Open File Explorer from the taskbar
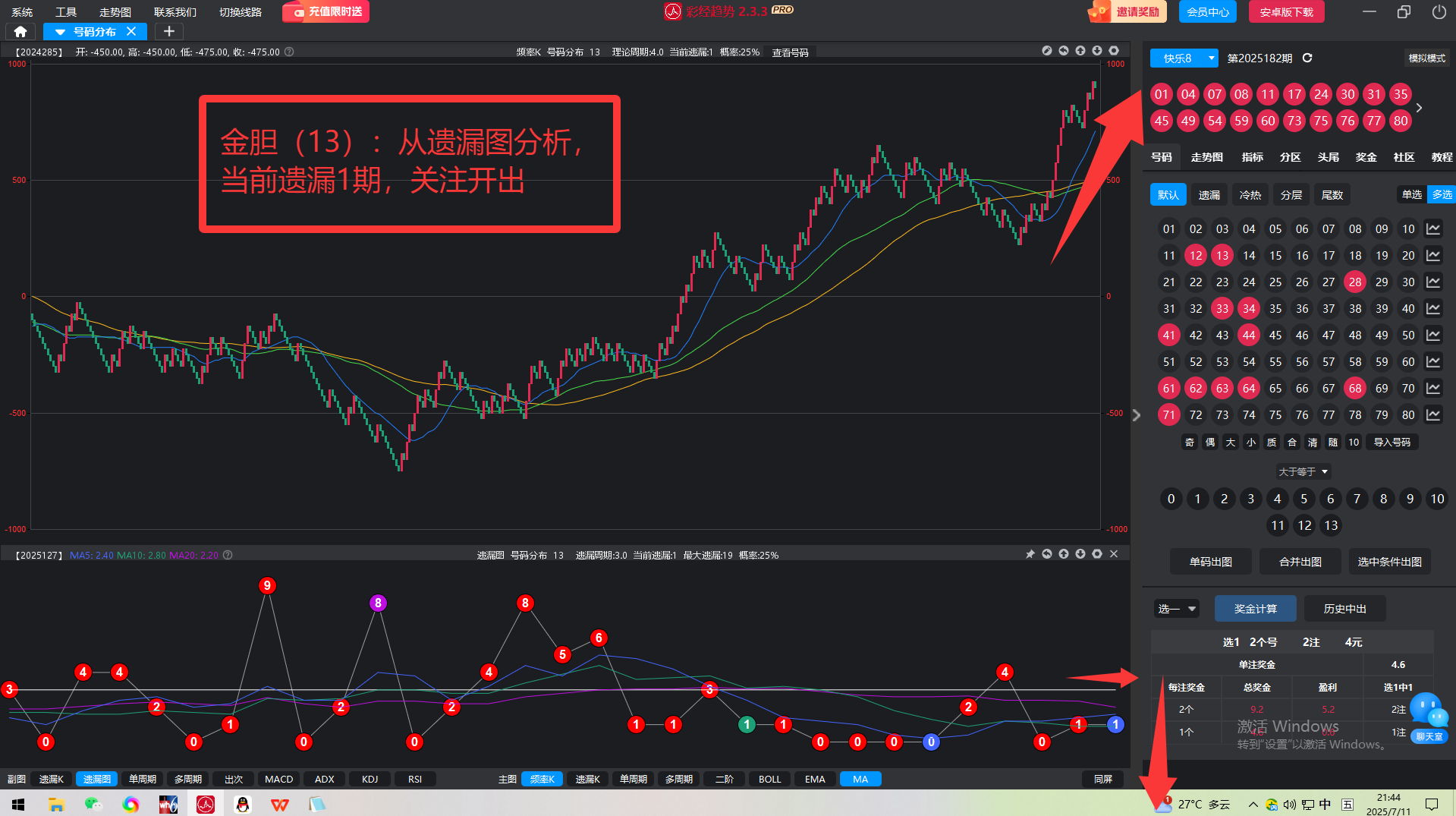This screenshot has width=1456, height=816. [56, 804]
